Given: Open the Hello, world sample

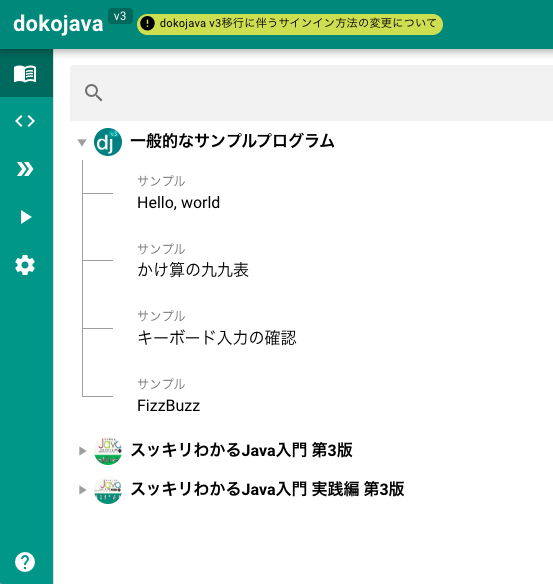Looking at the screenshot, I should click(x=178, y=203).
